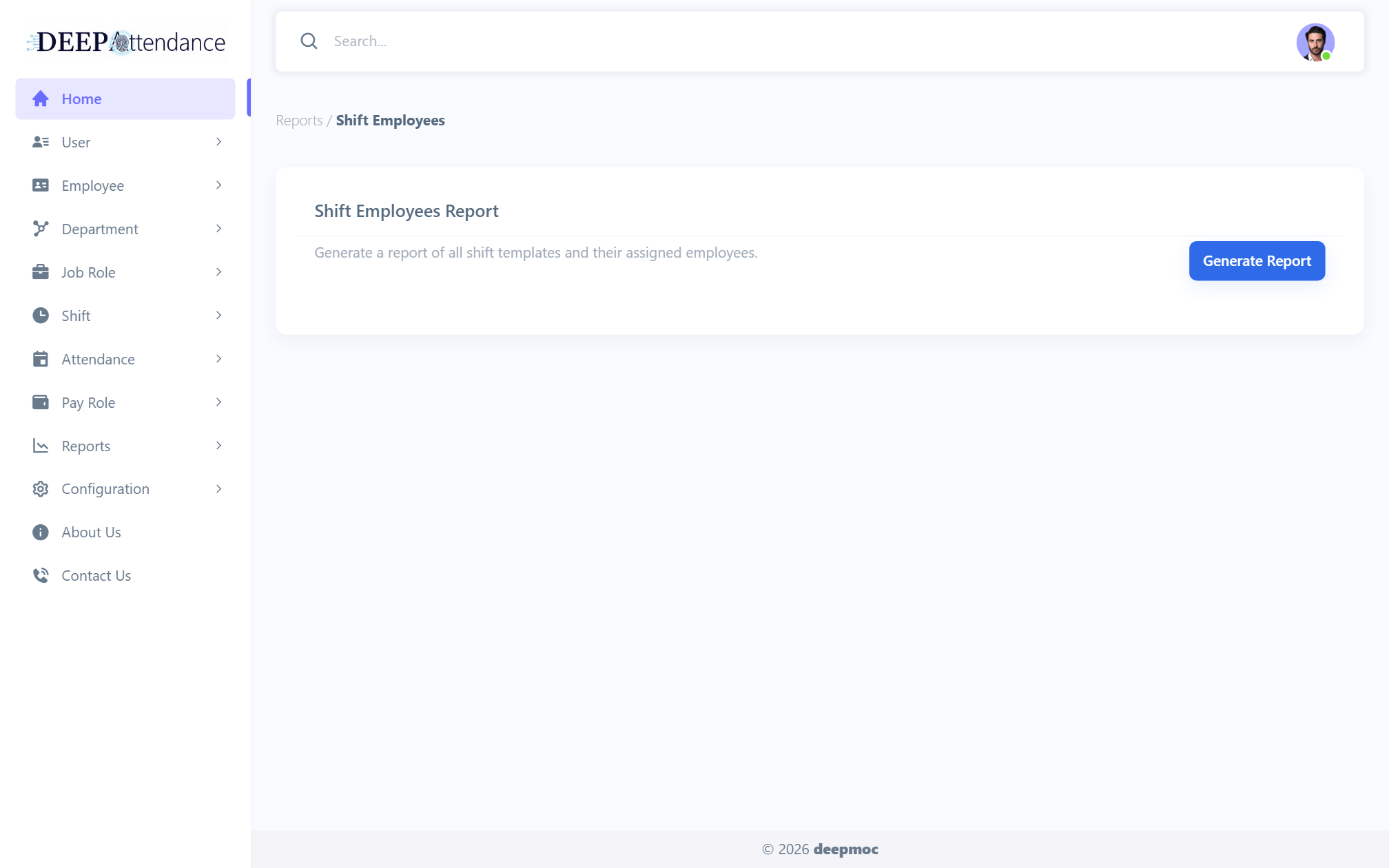Screen dimensions: 1389x868
Task: Click the Pay Role wallet icon
Action: tap(41, 402)
